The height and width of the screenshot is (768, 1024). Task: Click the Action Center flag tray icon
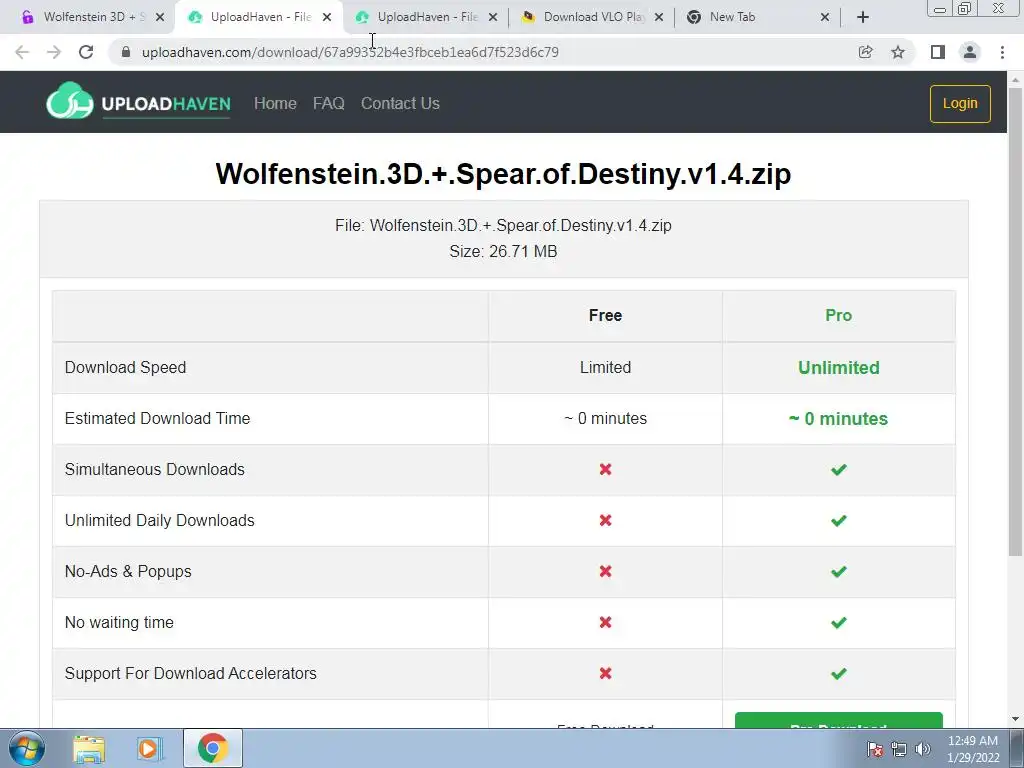[x=875, y=749]
